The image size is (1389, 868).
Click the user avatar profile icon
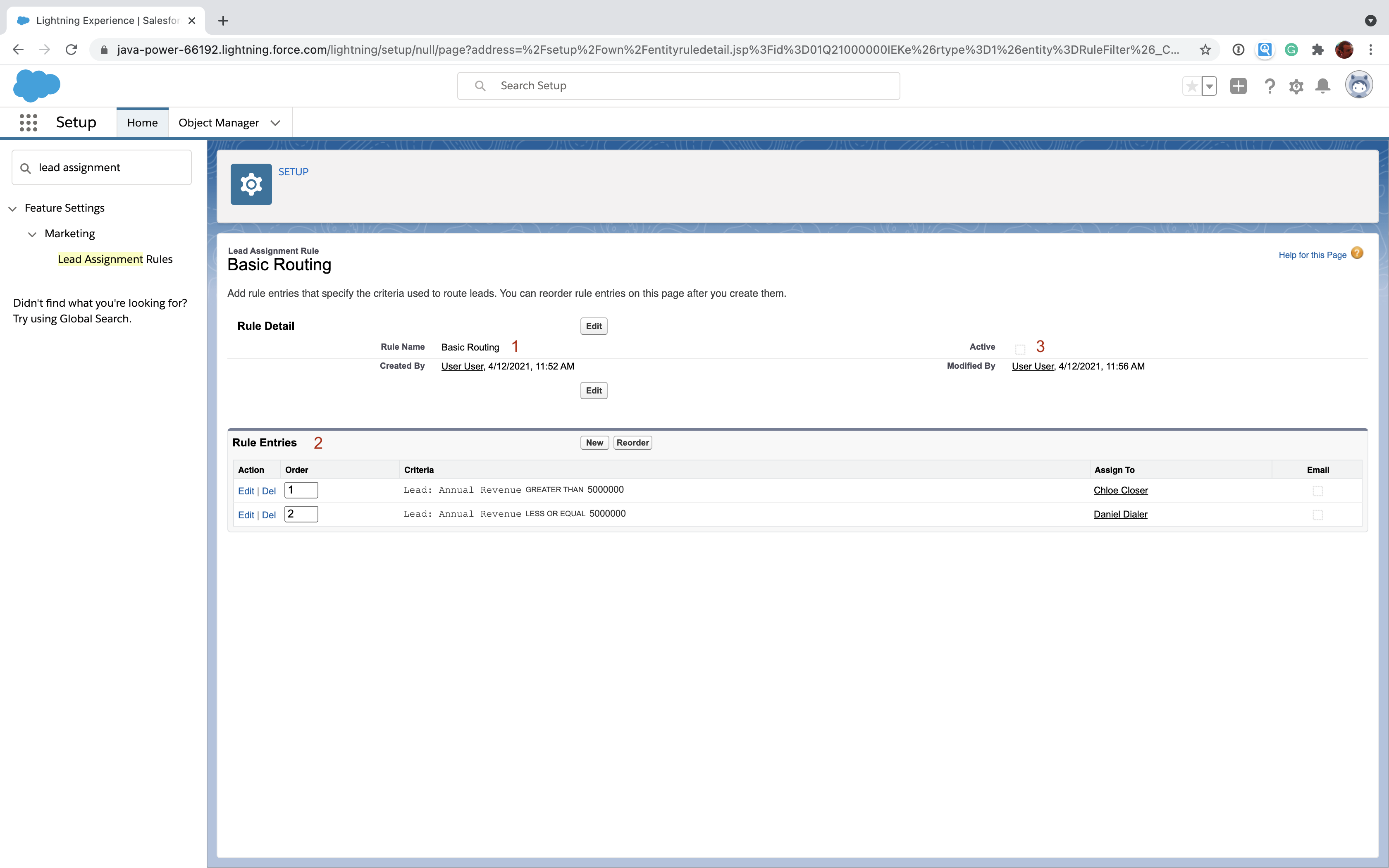click(x=1359, y=85)
